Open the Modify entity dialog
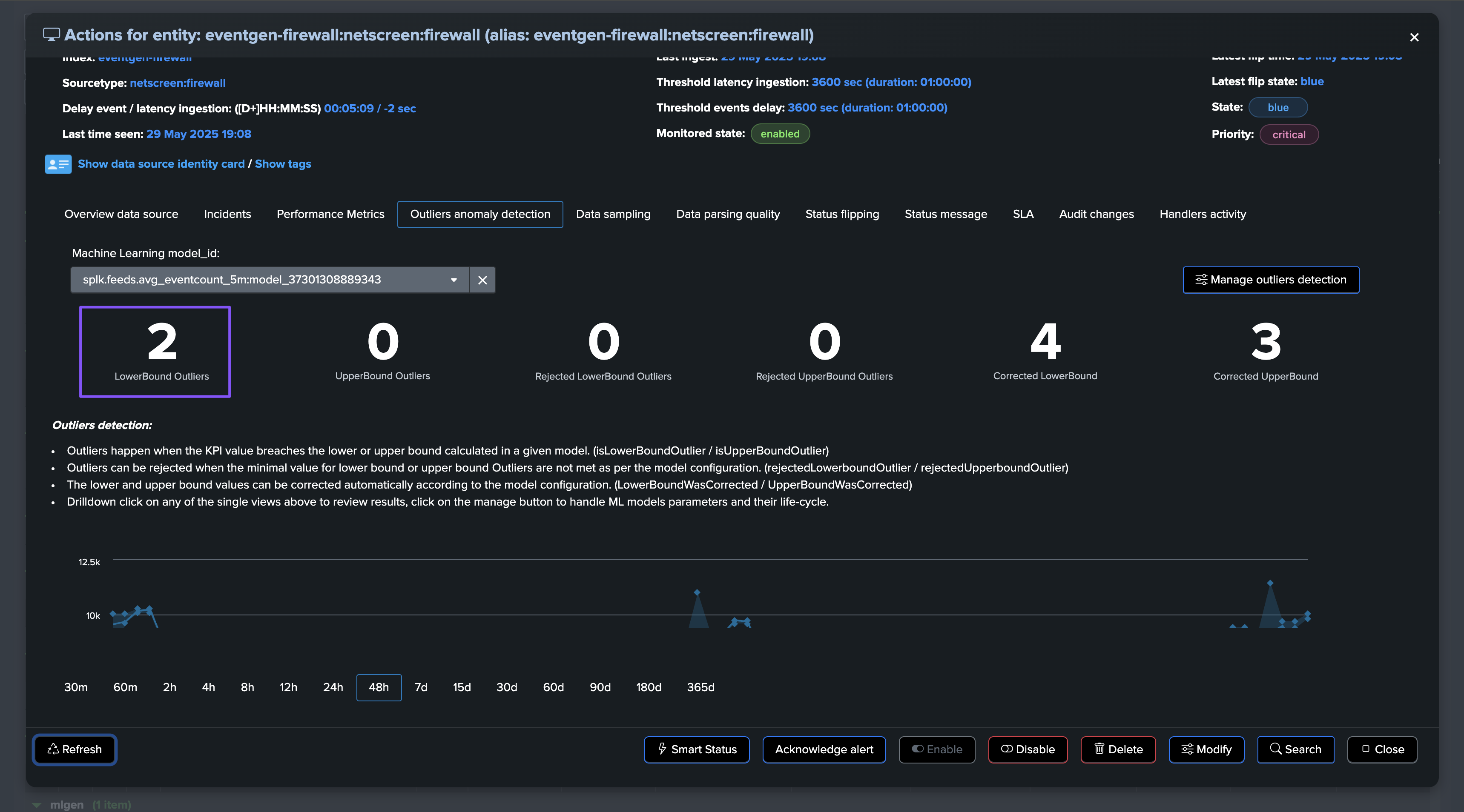1464x812 pixels. [1206, 749]
